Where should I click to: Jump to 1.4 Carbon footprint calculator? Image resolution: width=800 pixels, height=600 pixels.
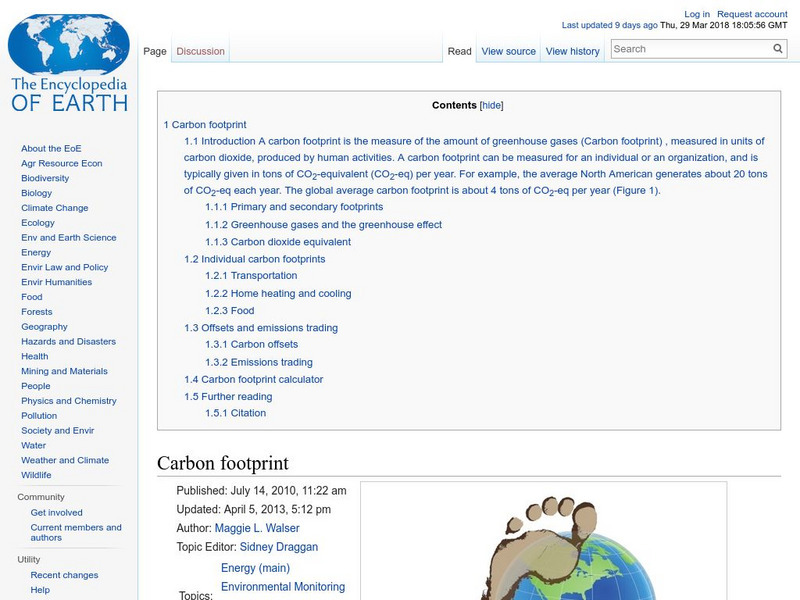click(x=254, y=380)
